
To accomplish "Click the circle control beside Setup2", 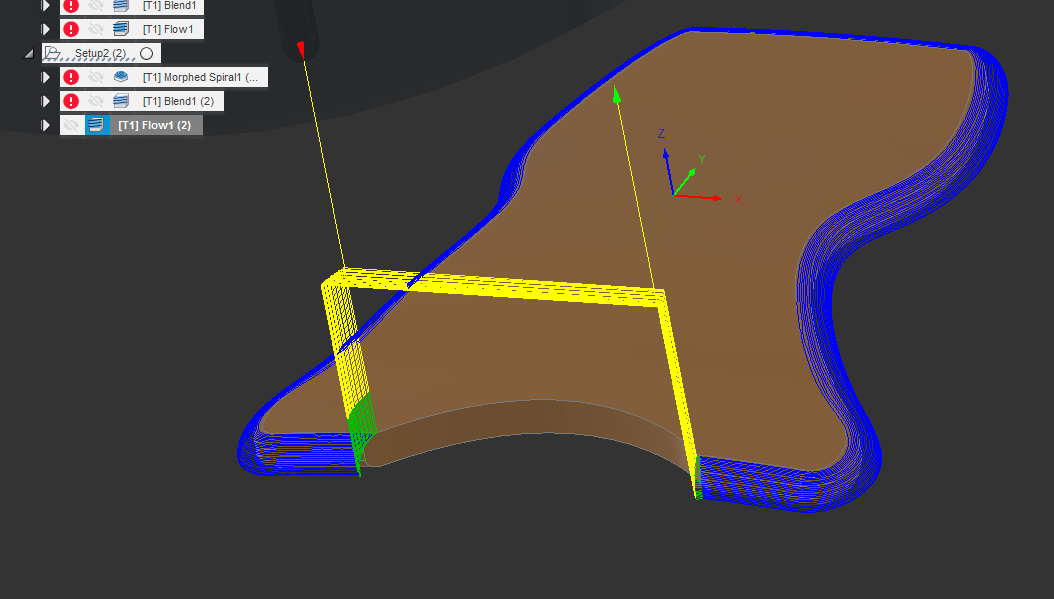I will tap(146, 53).
